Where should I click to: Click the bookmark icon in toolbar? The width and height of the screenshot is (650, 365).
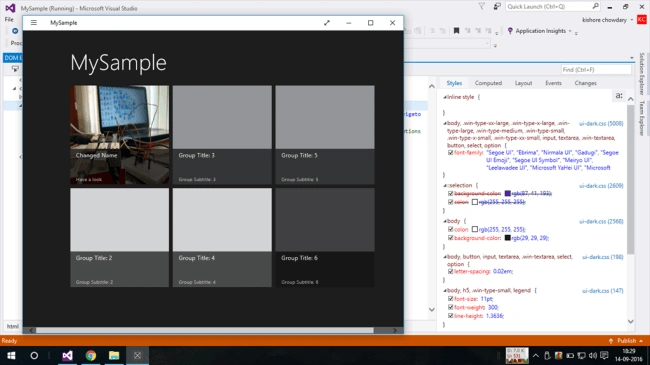[x=456, y=31]
